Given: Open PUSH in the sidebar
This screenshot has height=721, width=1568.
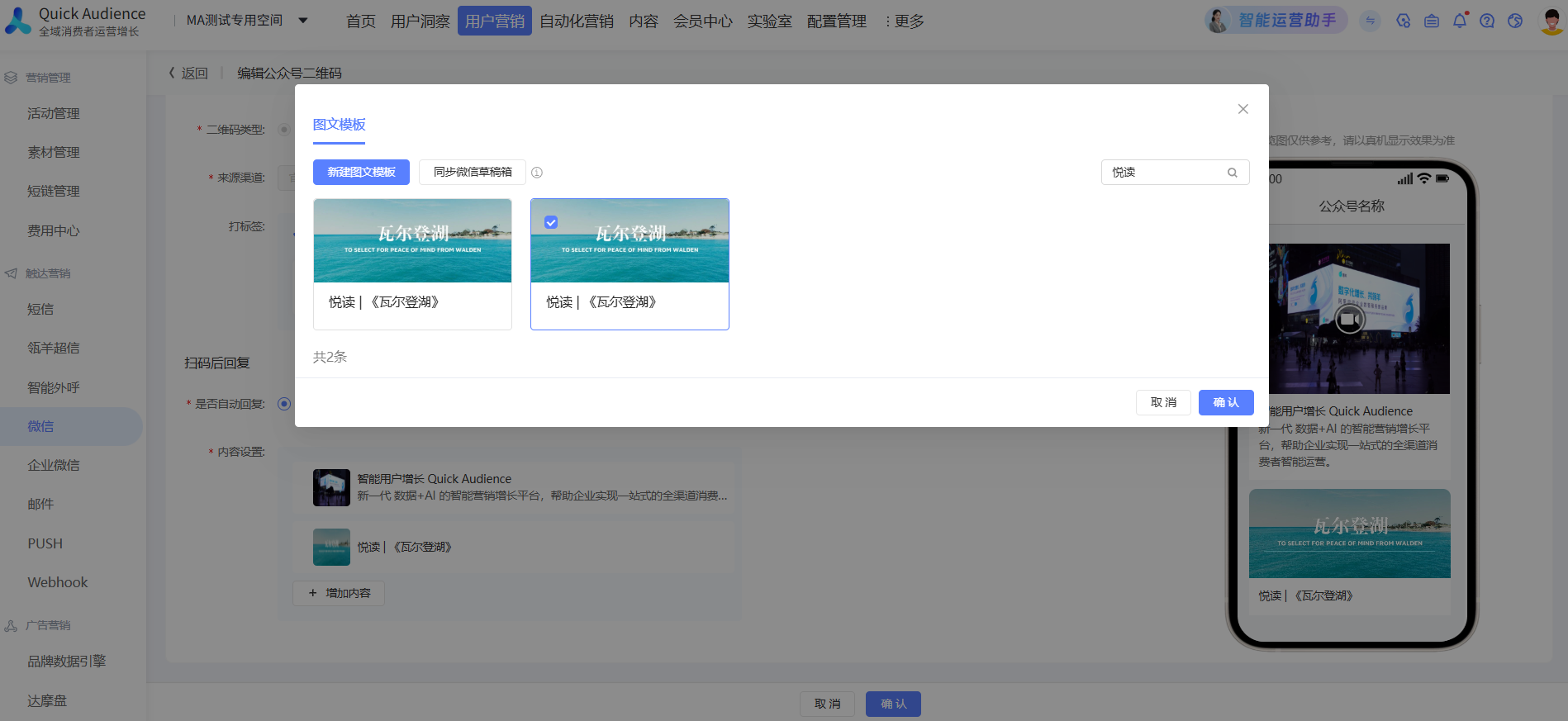Looking at the screenshot, I should point(45,543).
